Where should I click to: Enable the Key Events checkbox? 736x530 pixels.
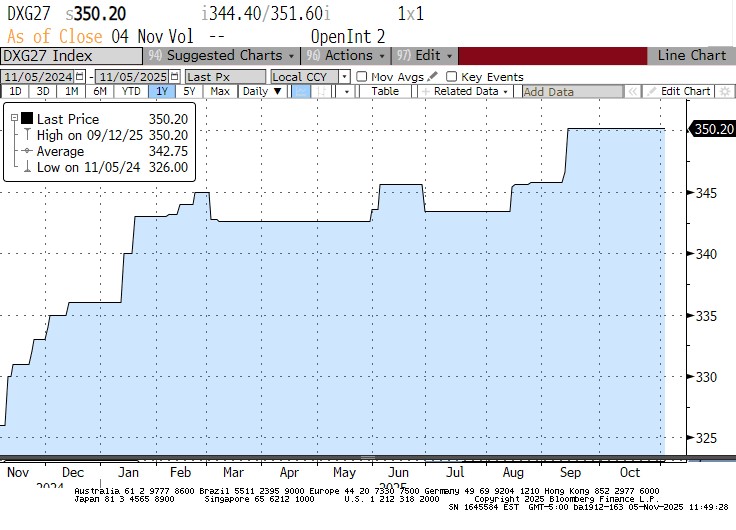[452, 77]
